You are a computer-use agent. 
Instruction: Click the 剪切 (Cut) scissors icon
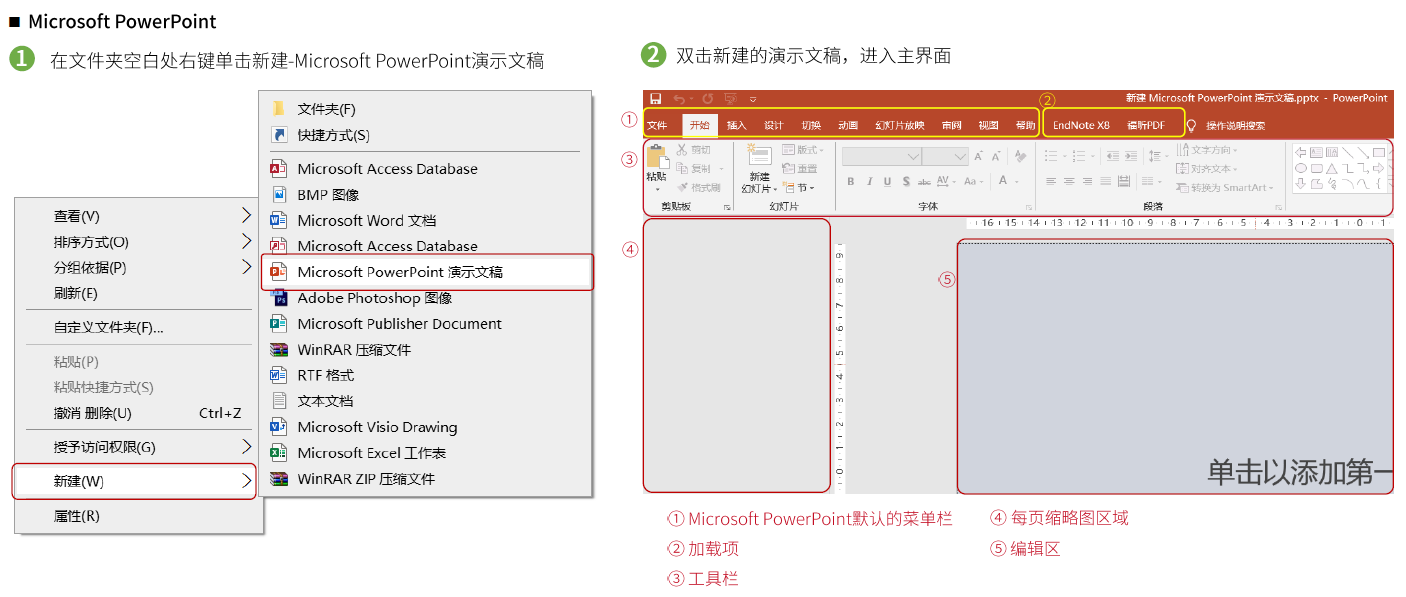point(681,150)
